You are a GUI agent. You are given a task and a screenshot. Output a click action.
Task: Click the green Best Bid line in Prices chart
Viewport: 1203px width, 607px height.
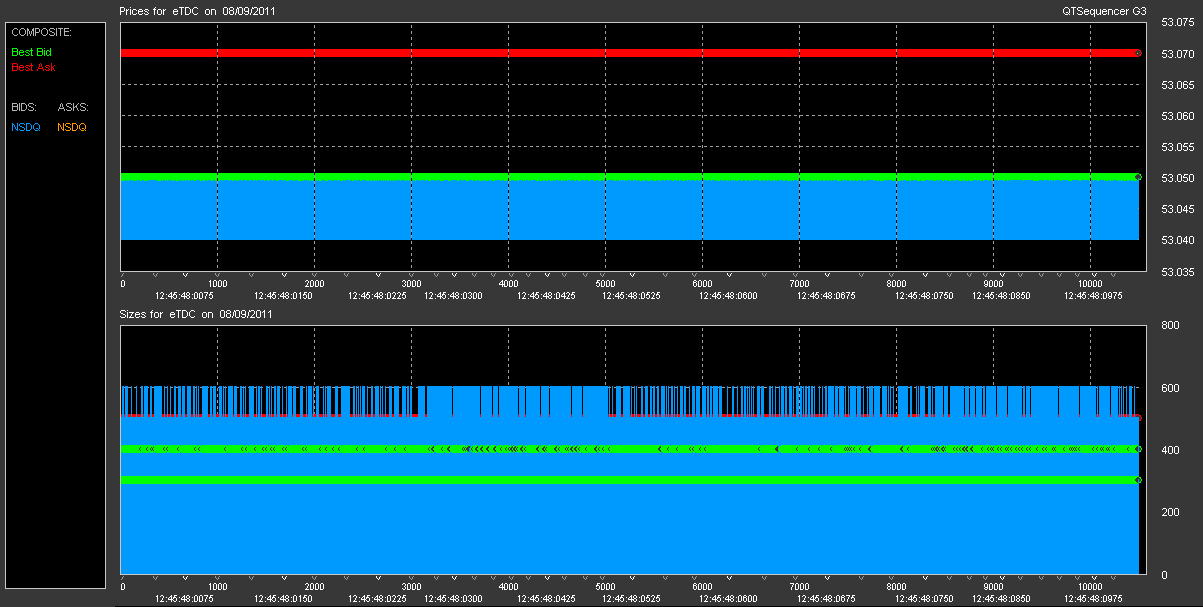630,177
